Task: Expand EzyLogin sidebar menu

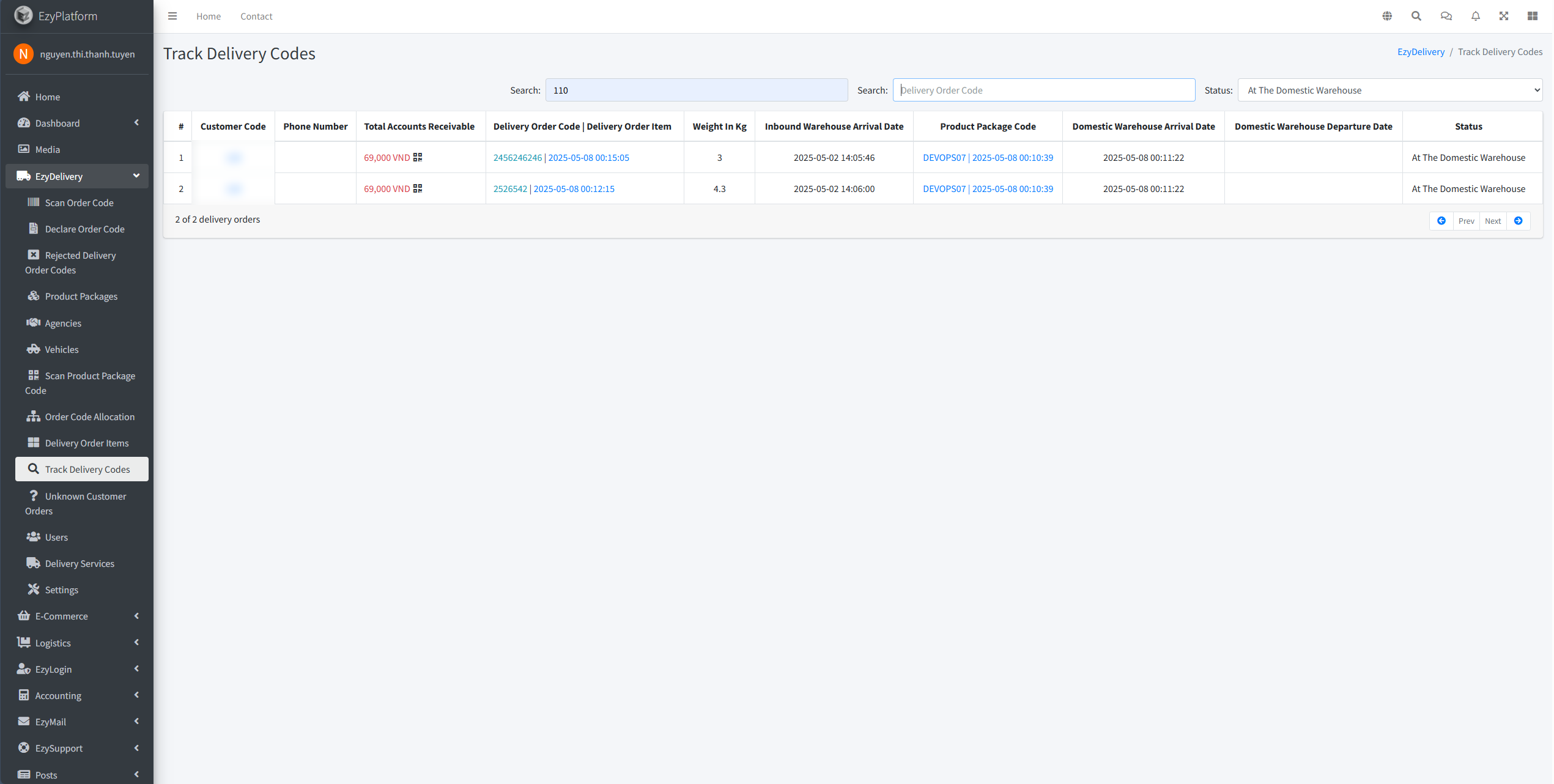Action: pos(76,669)
